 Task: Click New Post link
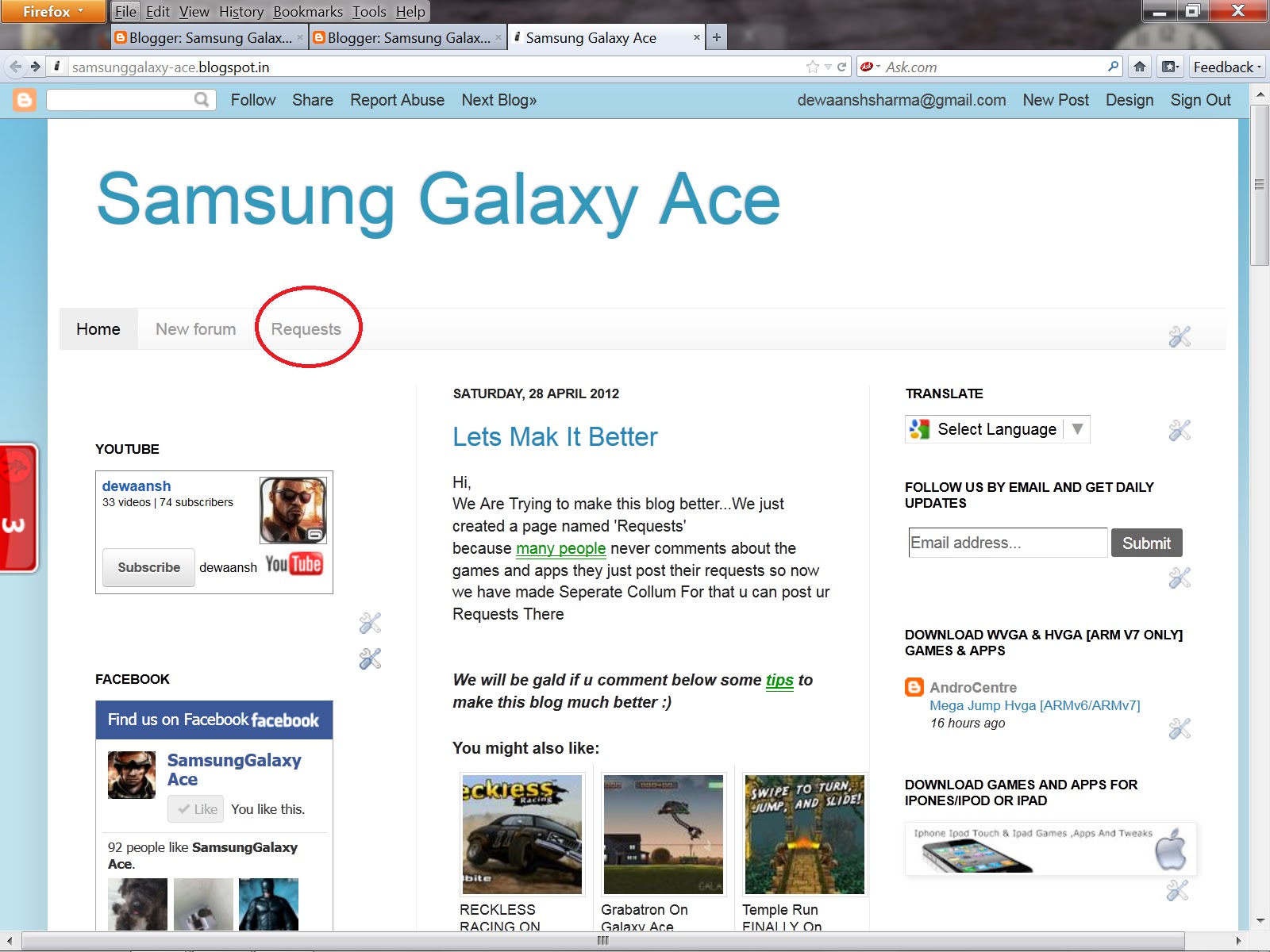coord(1056,100)
